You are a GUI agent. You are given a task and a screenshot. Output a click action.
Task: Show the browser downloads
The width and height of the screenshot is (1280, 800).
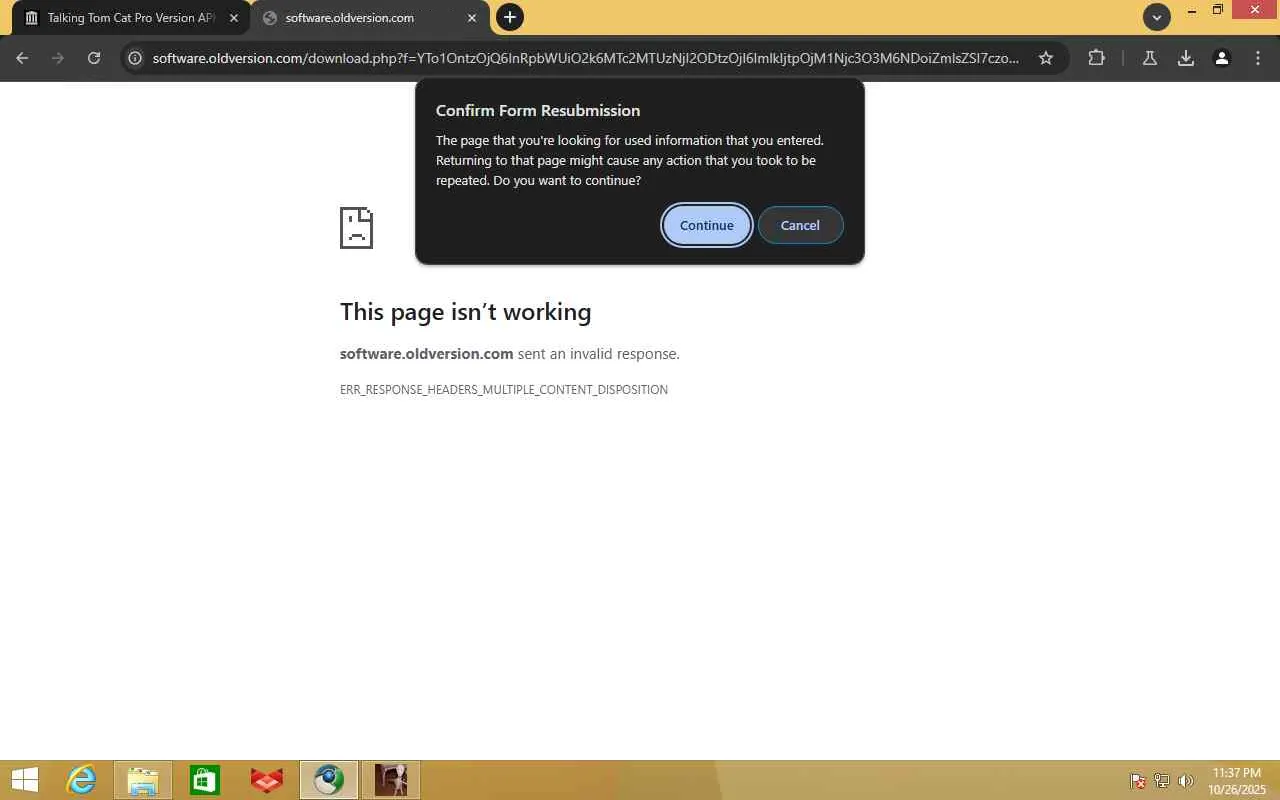pyautogui.click(x=1186, y=58)
